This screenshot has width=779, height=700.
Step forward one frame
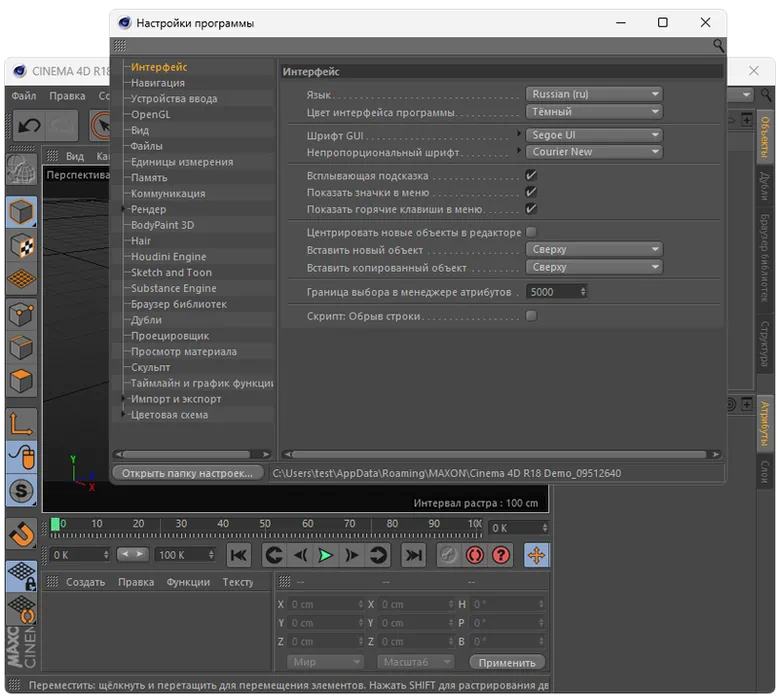pyautogui.click(x=352, y=555)
